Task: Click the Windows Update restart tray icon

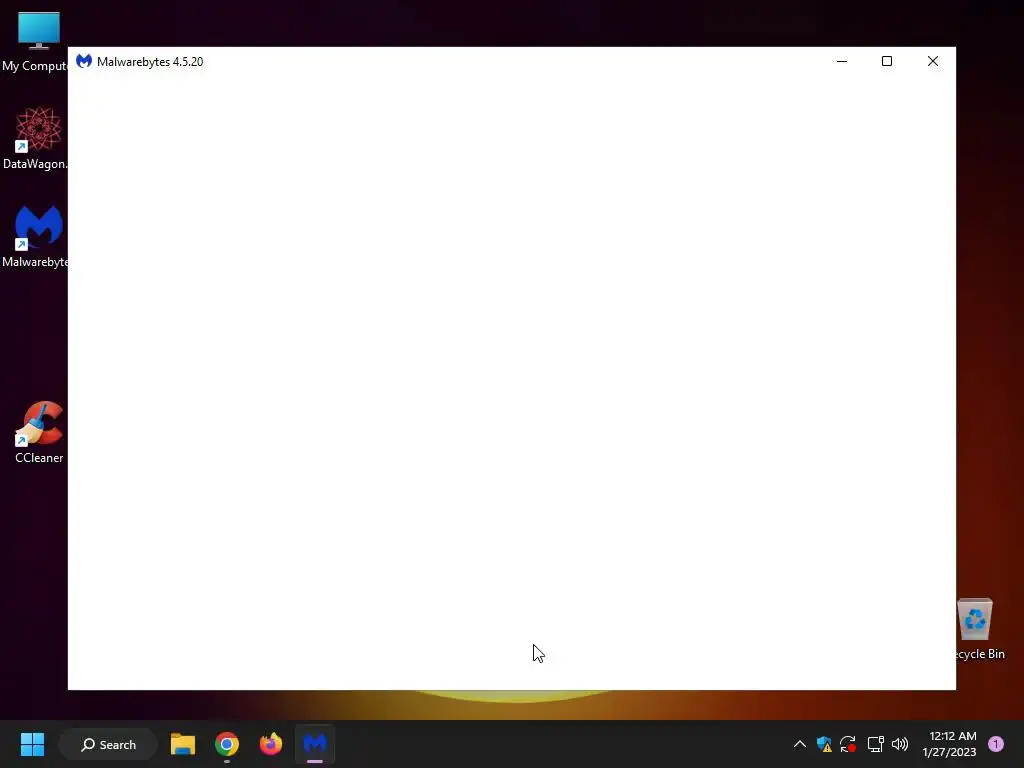Action: pos(848,744)
